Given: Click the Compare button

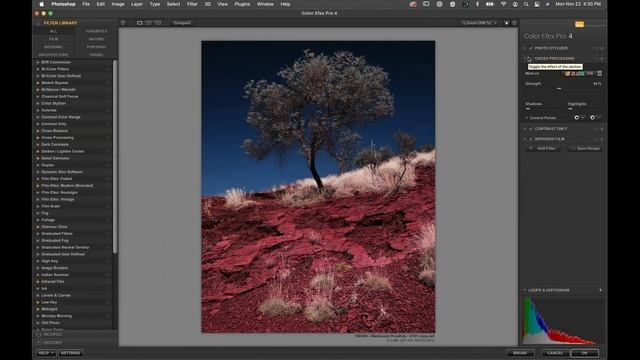Looking at the screenshot, I should (182, 23).
